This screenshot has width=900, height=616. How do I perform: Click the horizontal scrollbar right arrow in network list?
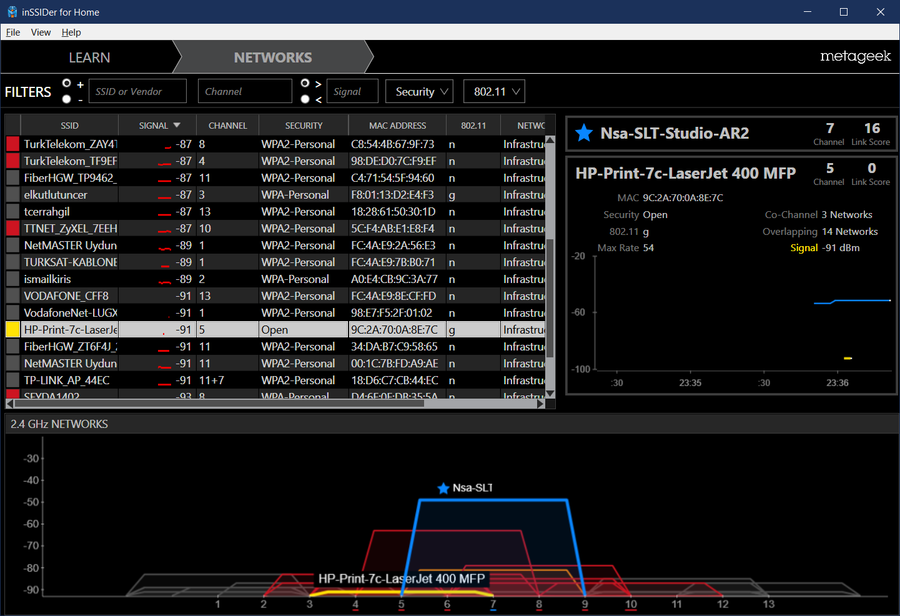(x=540, y=404)
